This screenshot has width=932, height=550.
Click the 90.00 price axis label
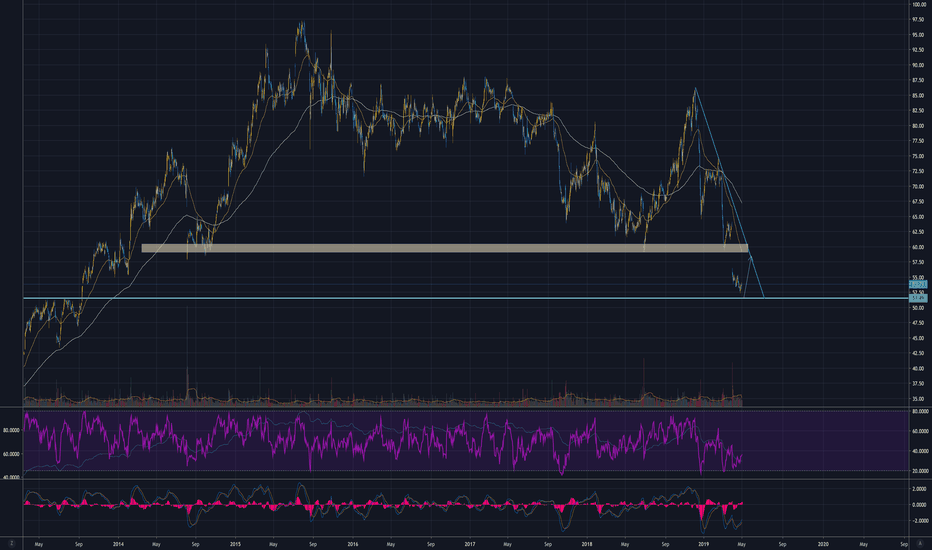(918, 65)
